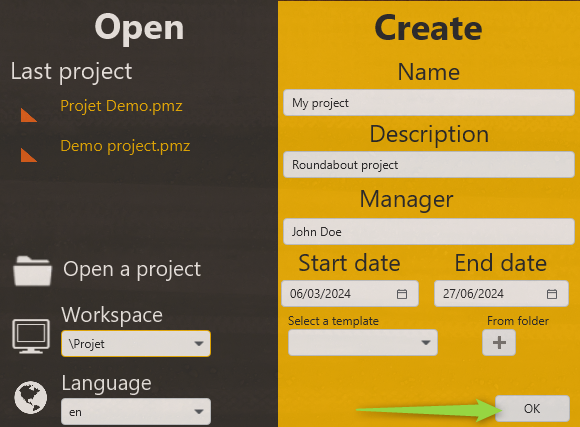The width and height of the screenshot is (580, 427).
Task: Confirm project creation with OK button
Action: click(532, 408)
